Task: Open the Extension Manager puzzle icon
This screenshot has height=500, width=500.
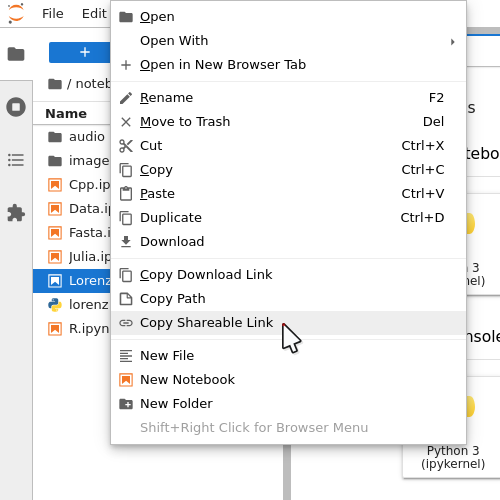Action: 16,213
